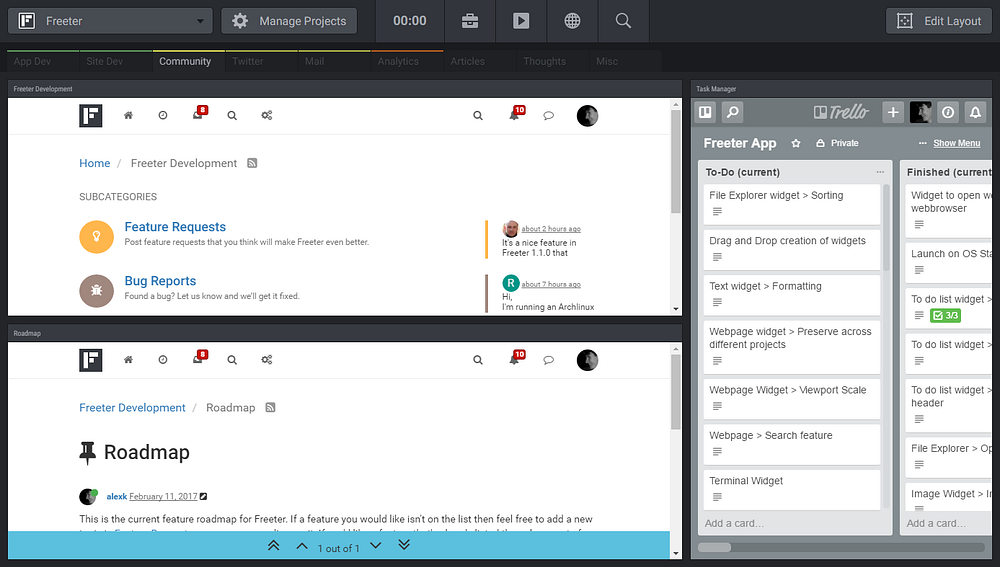The height and width of the screenshot is (567, 1000).
Task: Click home icon in Roadmap widget
Action: pyautogui.click(x=128, y=360)
